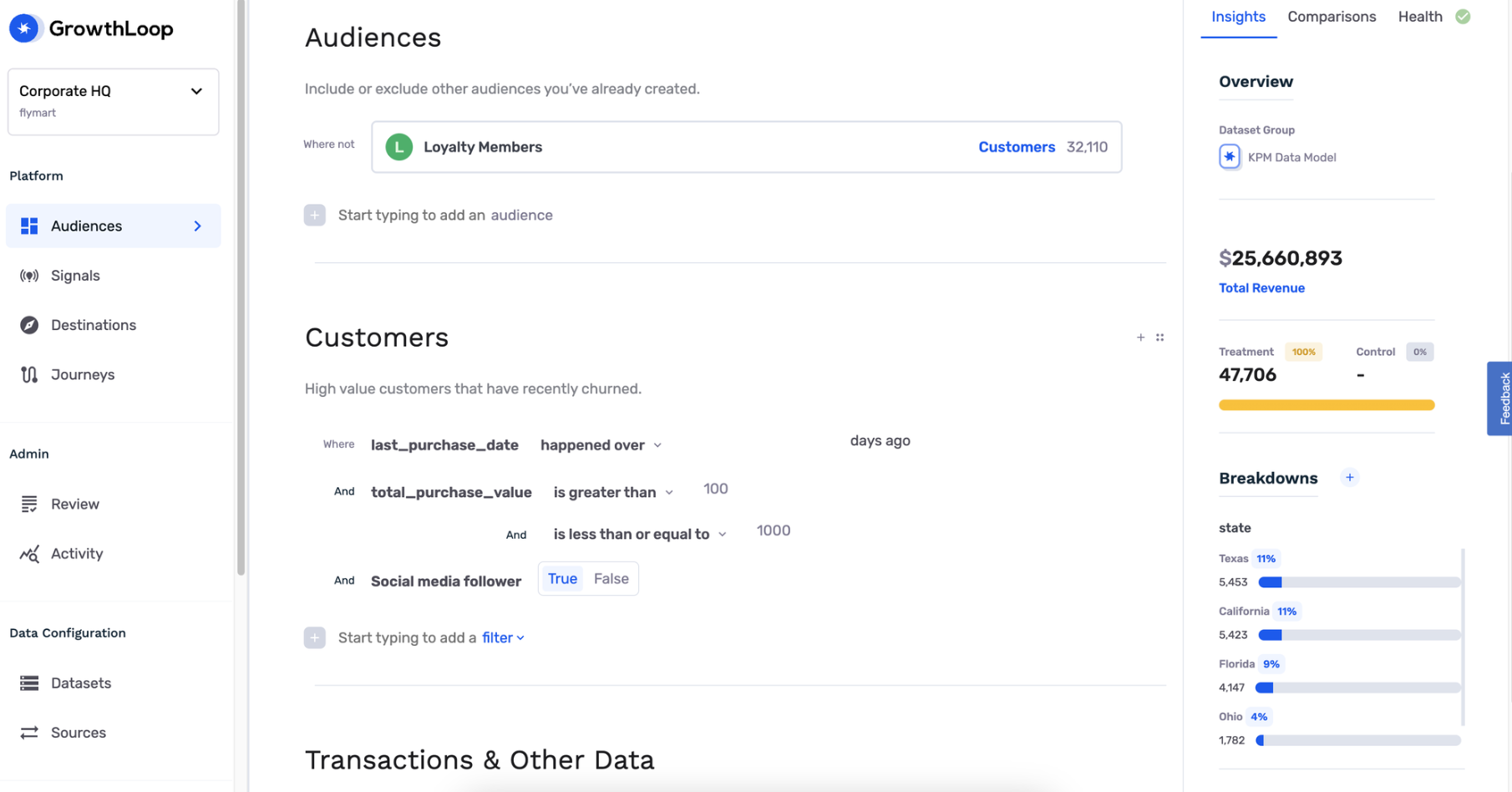
Task: Open the 'happened over' operator dropdown
Action: pyautogui.click(x=601, y=445)
